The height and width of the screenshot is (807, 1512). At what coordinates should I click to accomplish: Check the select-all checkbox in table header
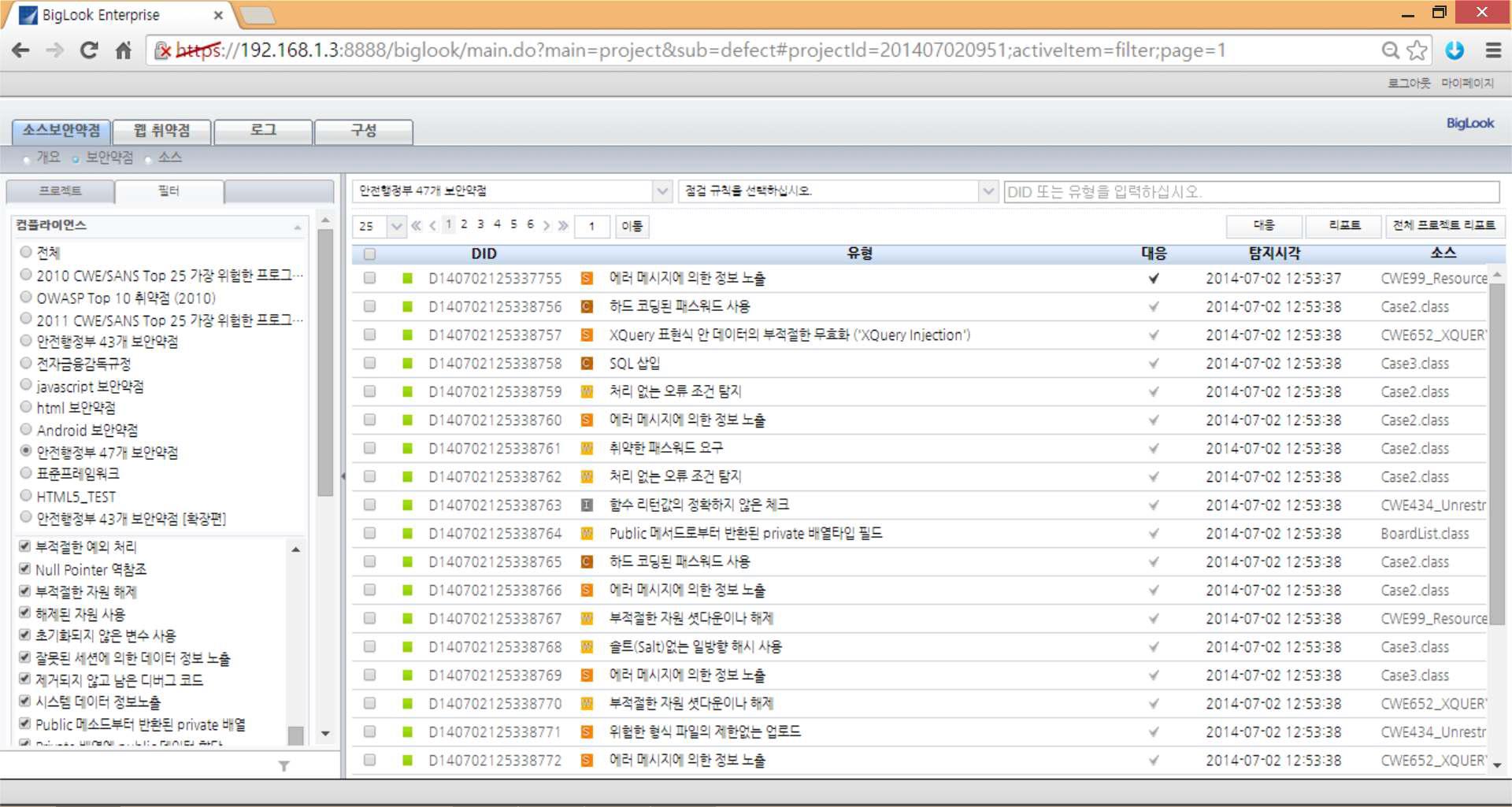tap(369, 254)
